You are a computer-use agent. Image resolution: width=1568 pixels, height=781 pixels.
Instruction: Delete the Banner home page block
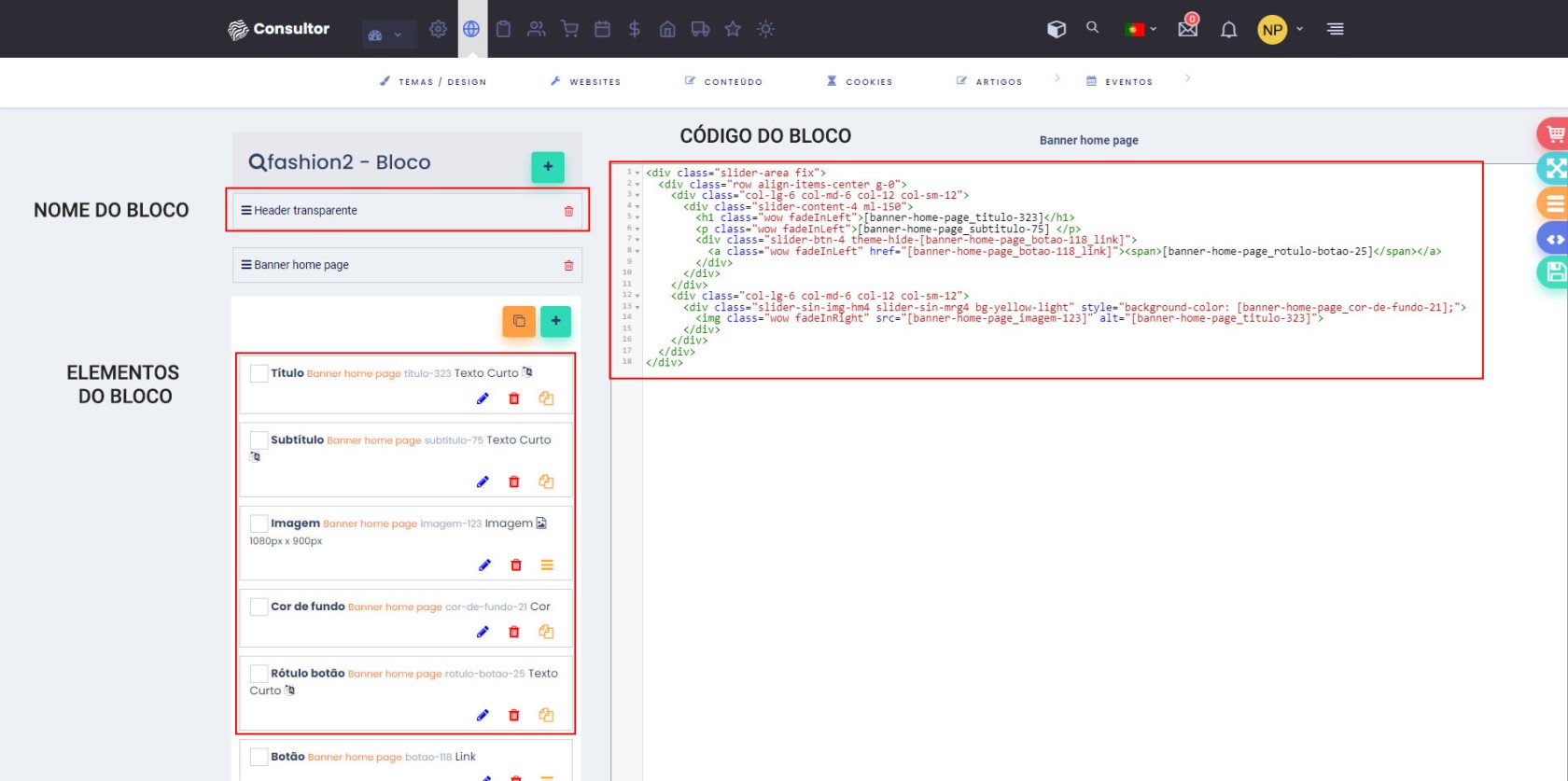568,266
